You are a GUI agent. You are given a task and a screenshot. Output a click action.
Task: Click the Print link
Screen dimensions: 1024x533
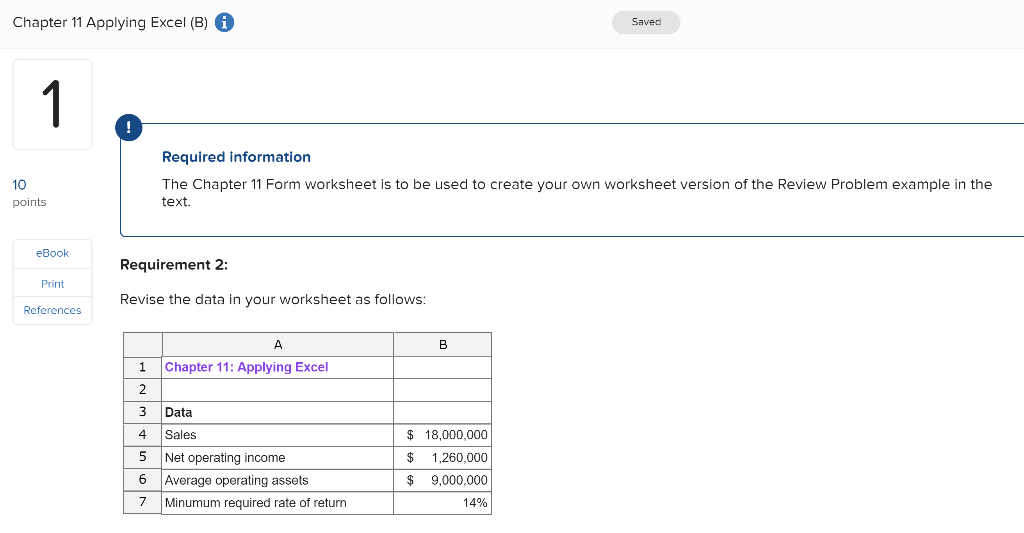point(52,284)
